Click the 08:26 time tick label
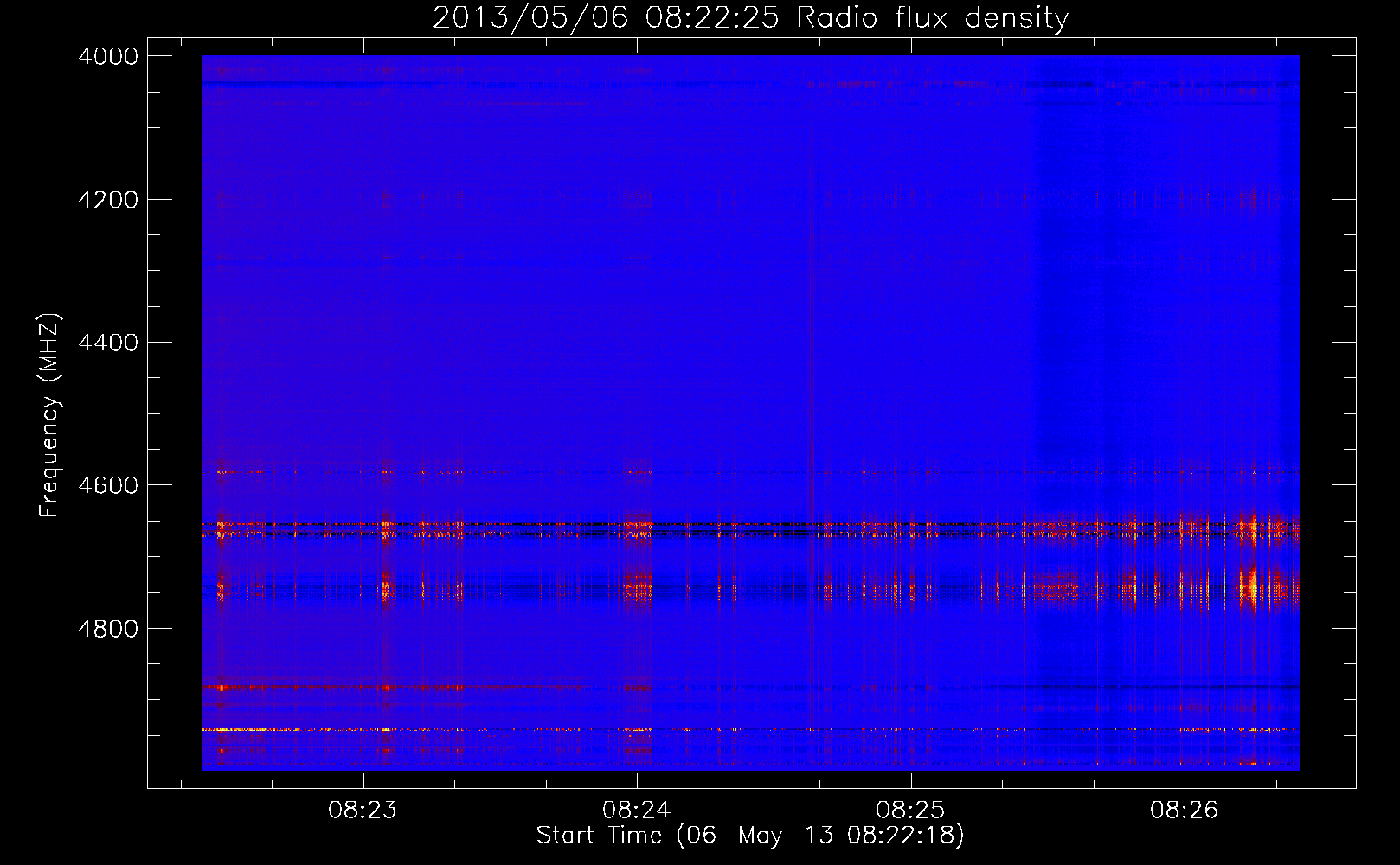Screen dimensions: 1400x865 click(x=1184, y=811)
